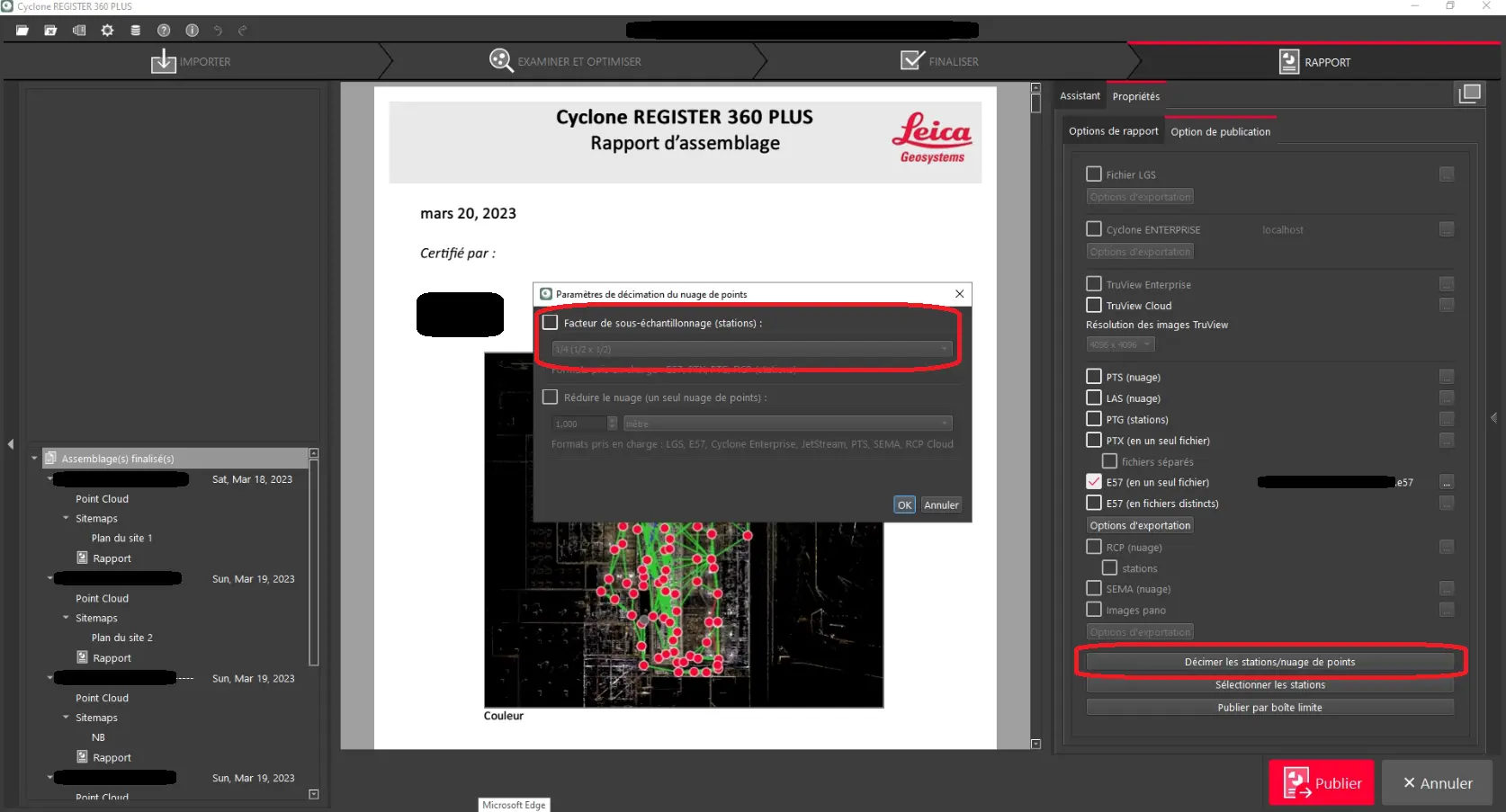This screenshot has width=1506, height=812.
Task: Click Décimer les stations/nuage de points
Action: coord(1269,662)
